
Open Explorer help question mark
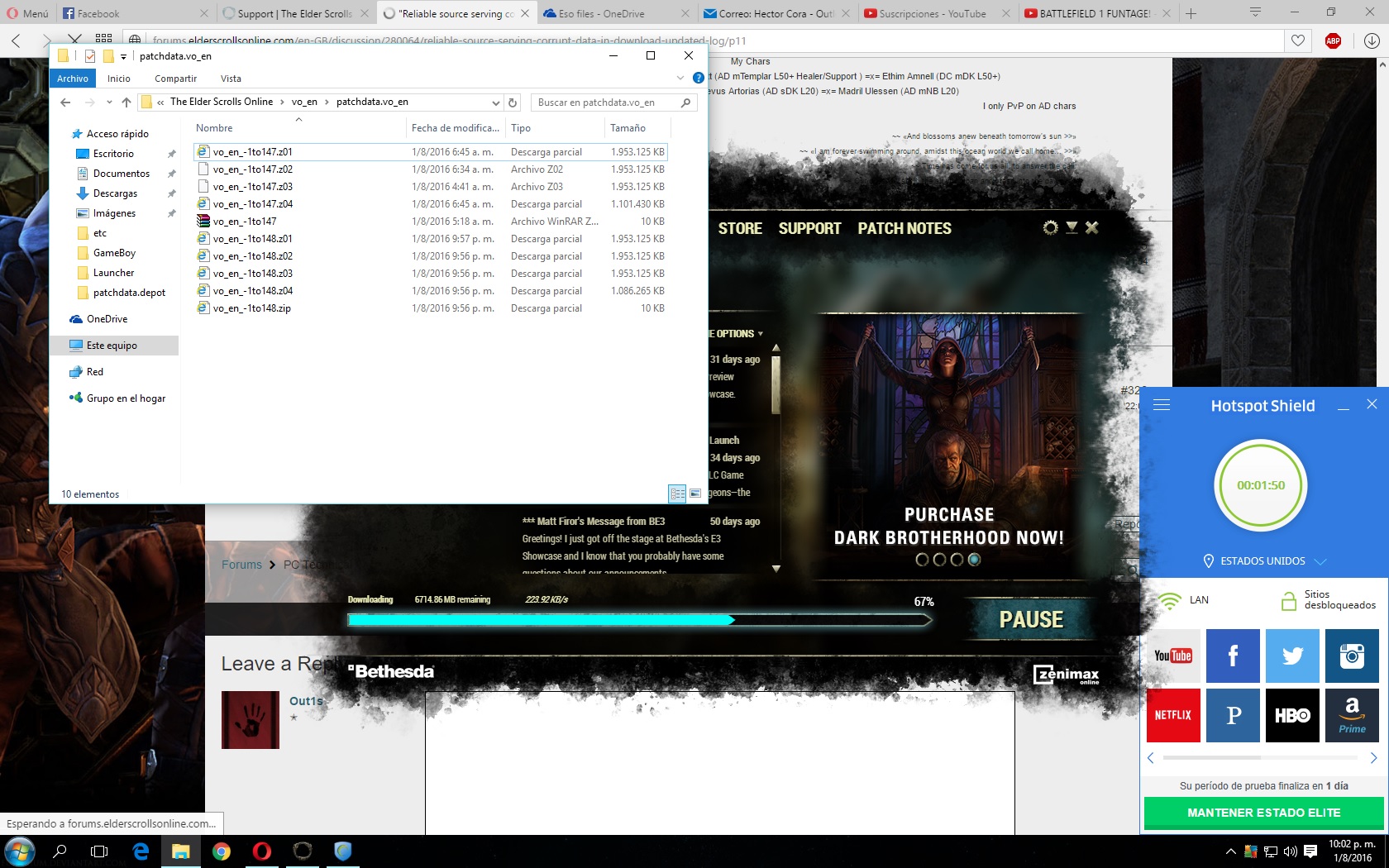pos(699,79)
